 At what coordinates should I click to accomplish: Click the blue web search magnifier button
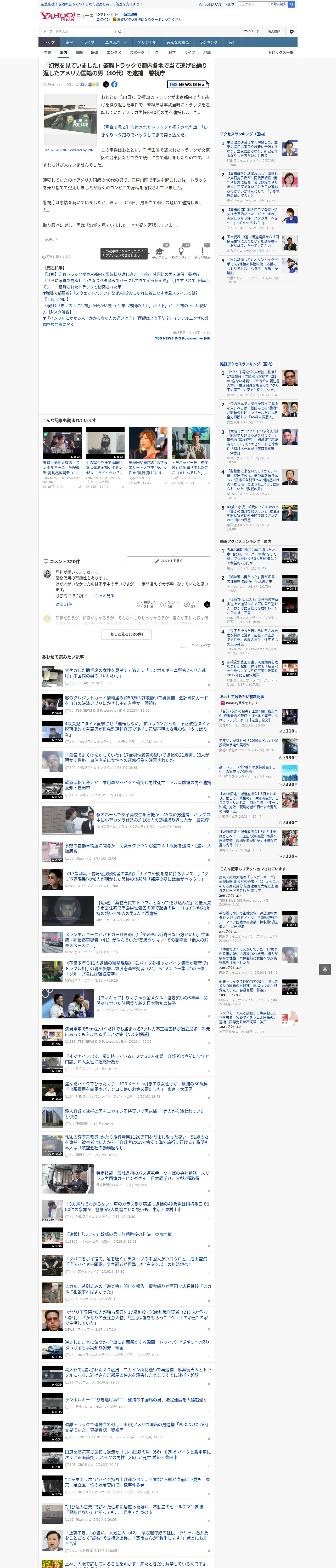(292, 4)
